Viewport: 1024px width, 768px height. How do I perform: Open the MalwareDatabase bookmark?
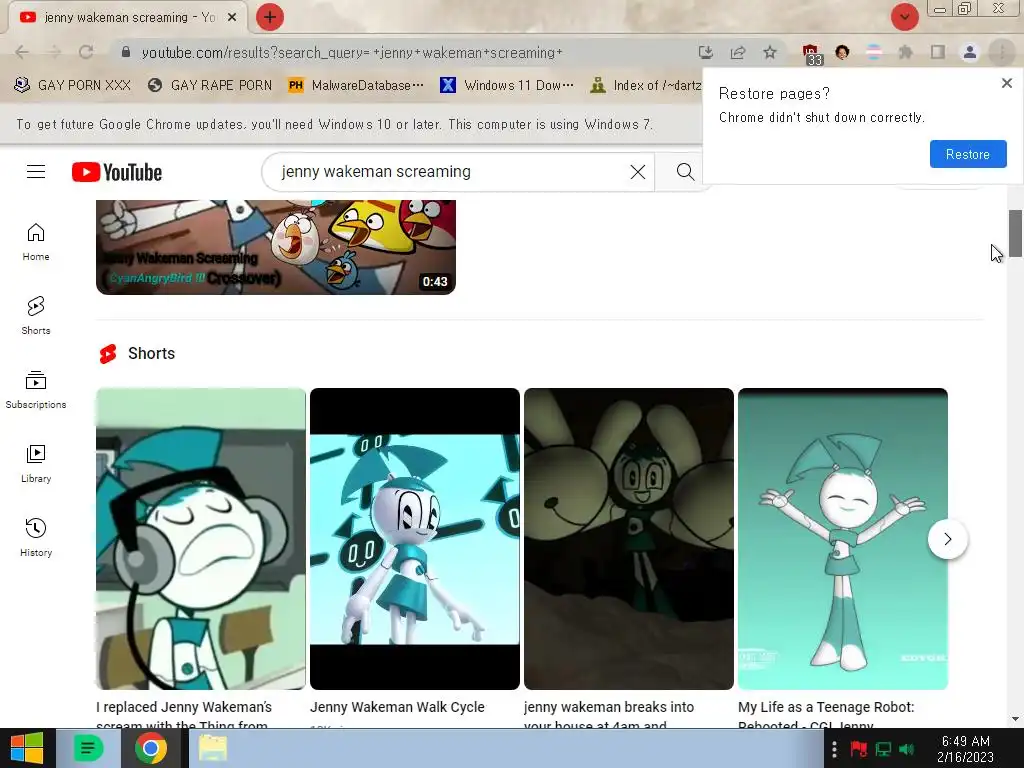tap(357, 85)
